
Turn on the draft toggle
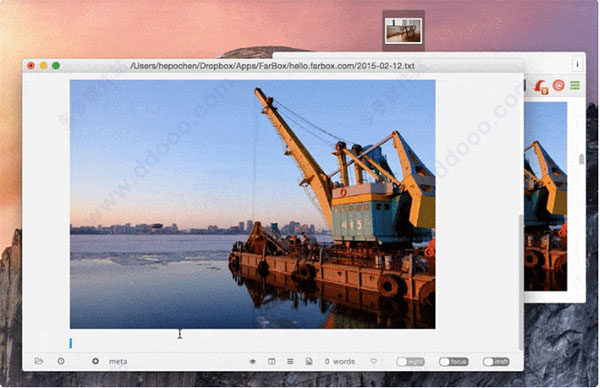coord(496,362)
